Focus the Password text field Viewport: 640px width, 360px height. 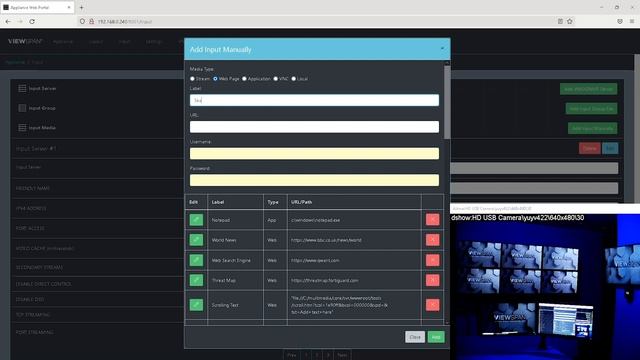point(314,180)
